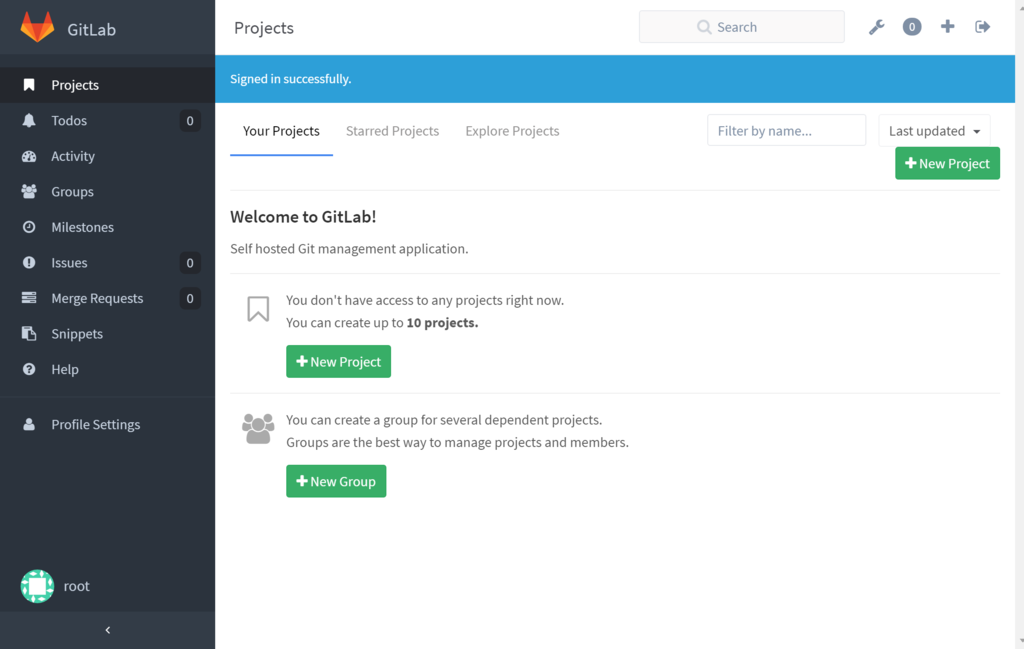Click New Project button in welcome section

(338, 362)
